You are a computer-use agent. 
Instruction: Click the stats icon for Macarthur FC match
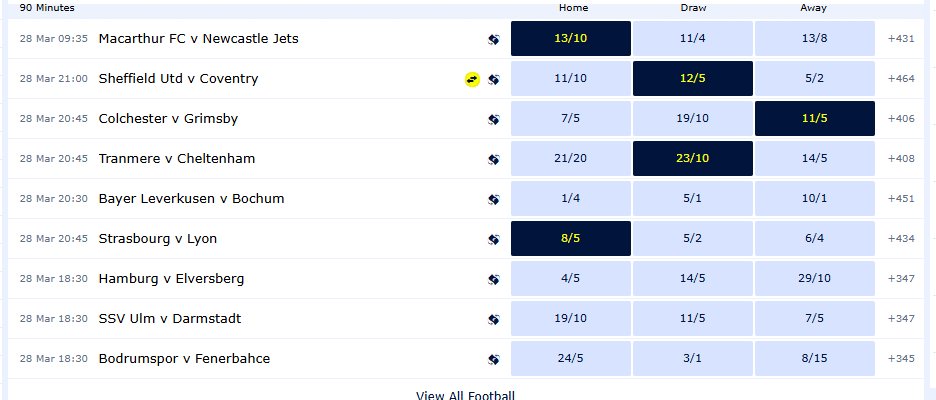(x=494, y=39)
